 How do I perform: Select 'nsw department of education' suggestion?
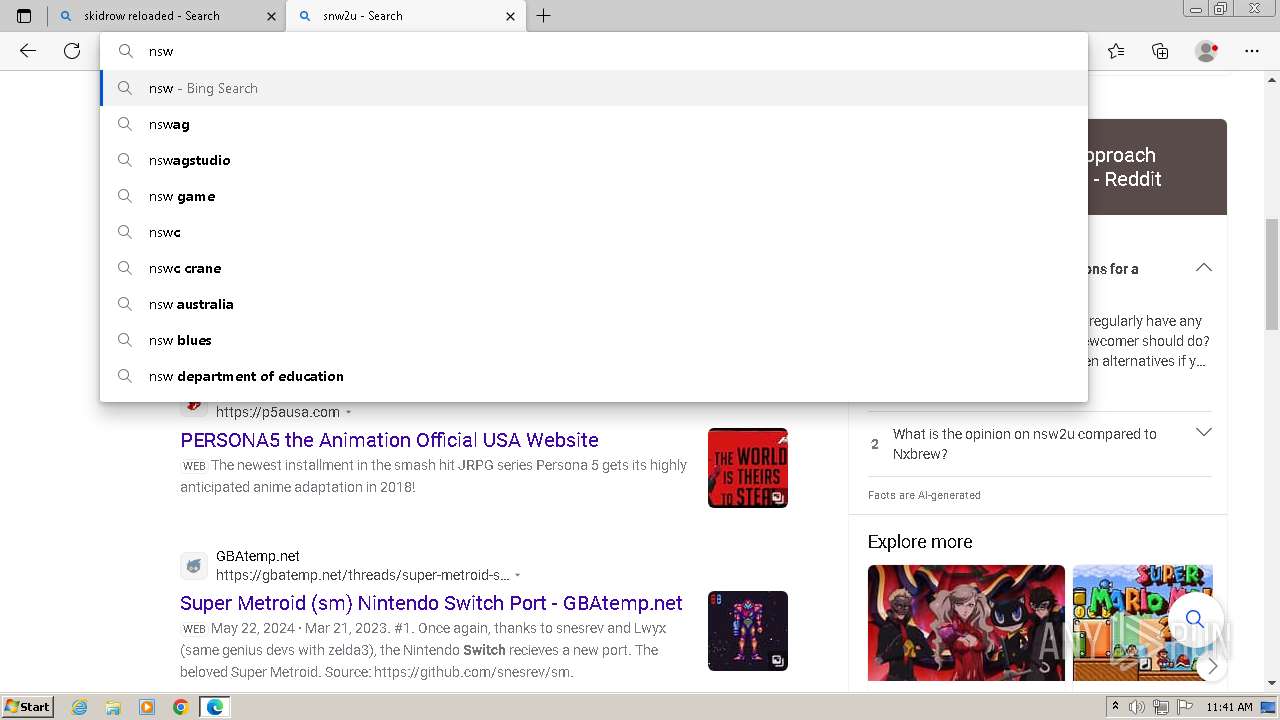point(594,376)
